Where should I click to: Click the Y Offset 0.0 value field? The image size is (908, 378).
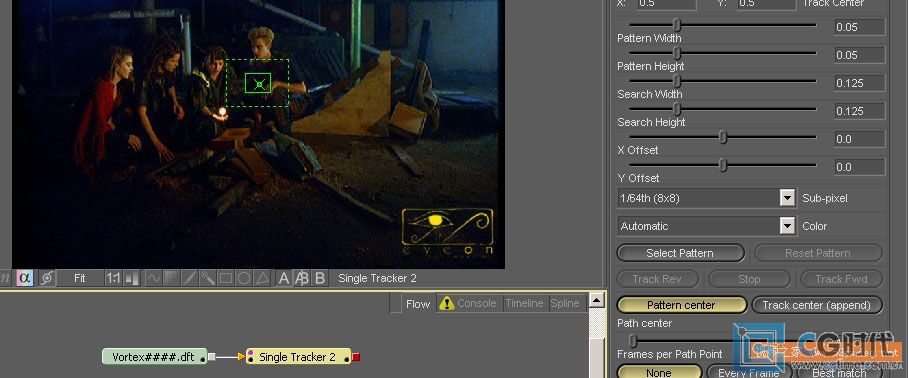859,167
